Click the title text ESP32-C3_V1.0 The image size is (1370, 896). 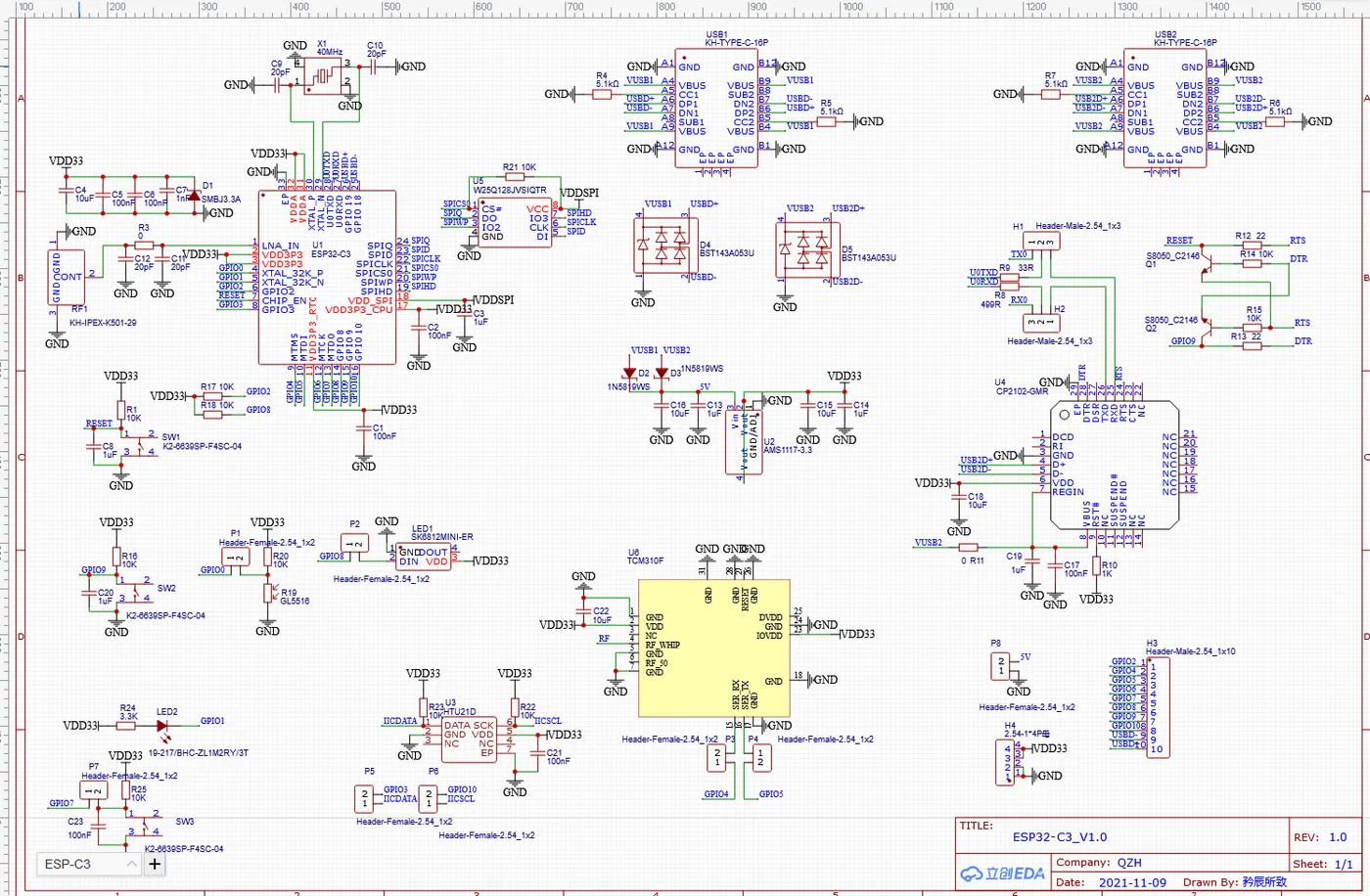(x=1060, y=837)
